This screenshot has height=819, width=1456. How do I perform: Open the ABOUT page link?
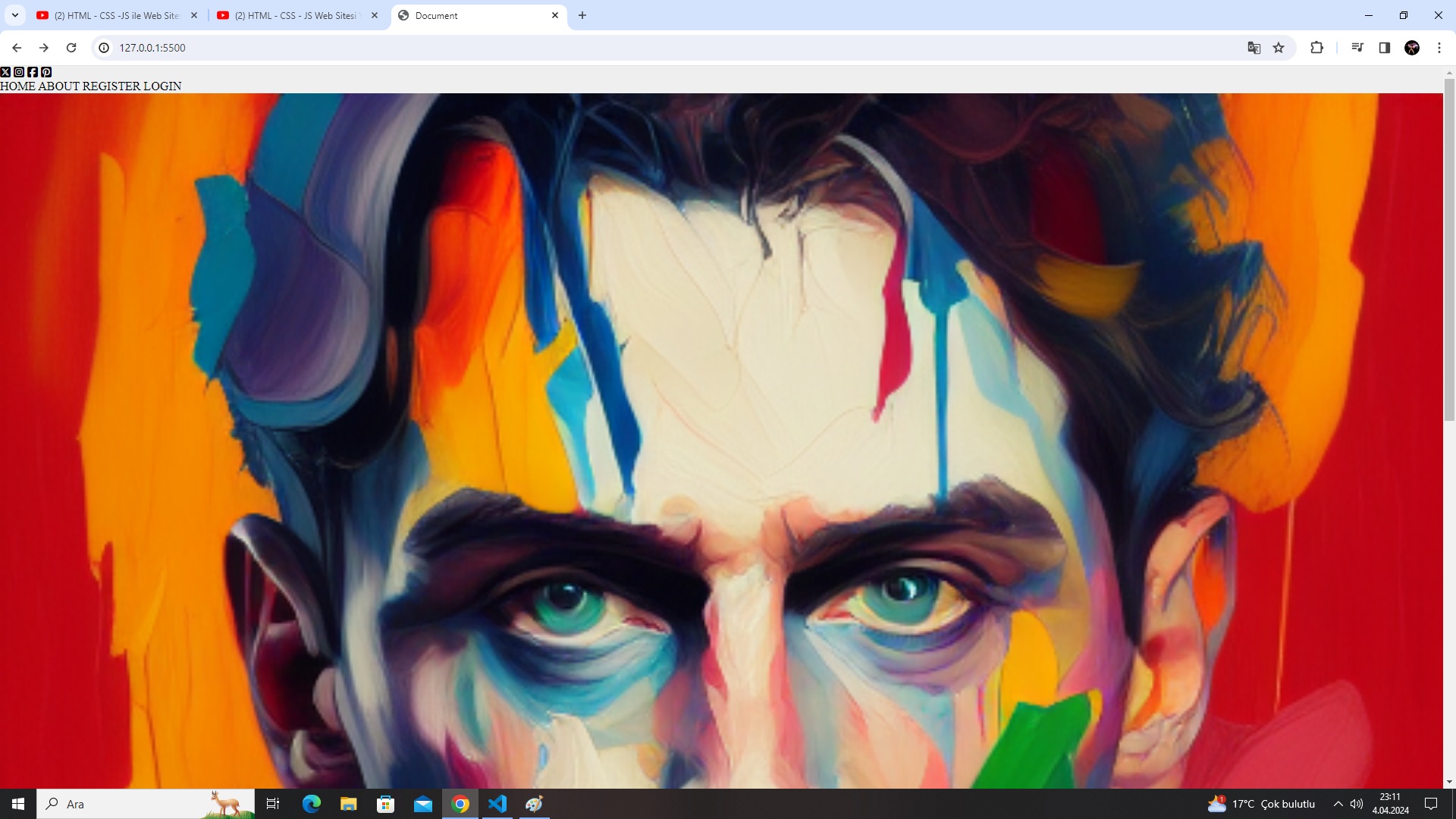coord(58,86)
